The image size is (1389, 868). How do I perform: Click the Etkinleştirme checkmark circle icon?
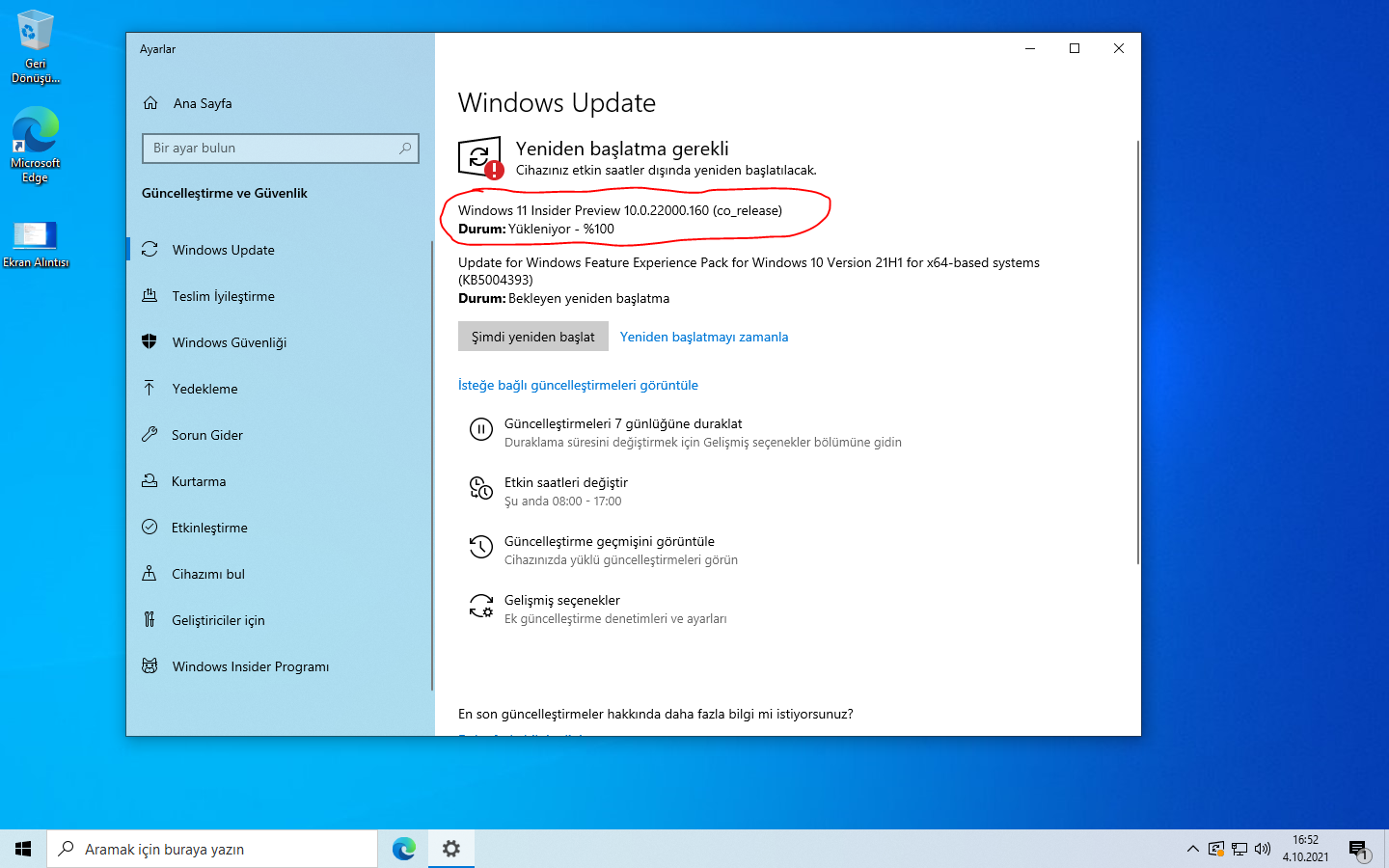[150, 528]
